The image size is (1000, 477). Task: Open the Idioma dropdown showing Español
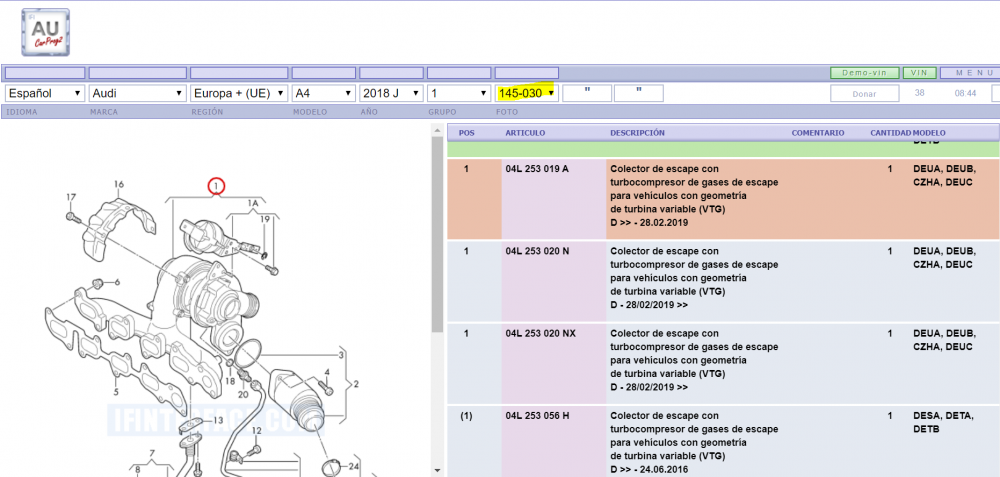click(45, 93)
